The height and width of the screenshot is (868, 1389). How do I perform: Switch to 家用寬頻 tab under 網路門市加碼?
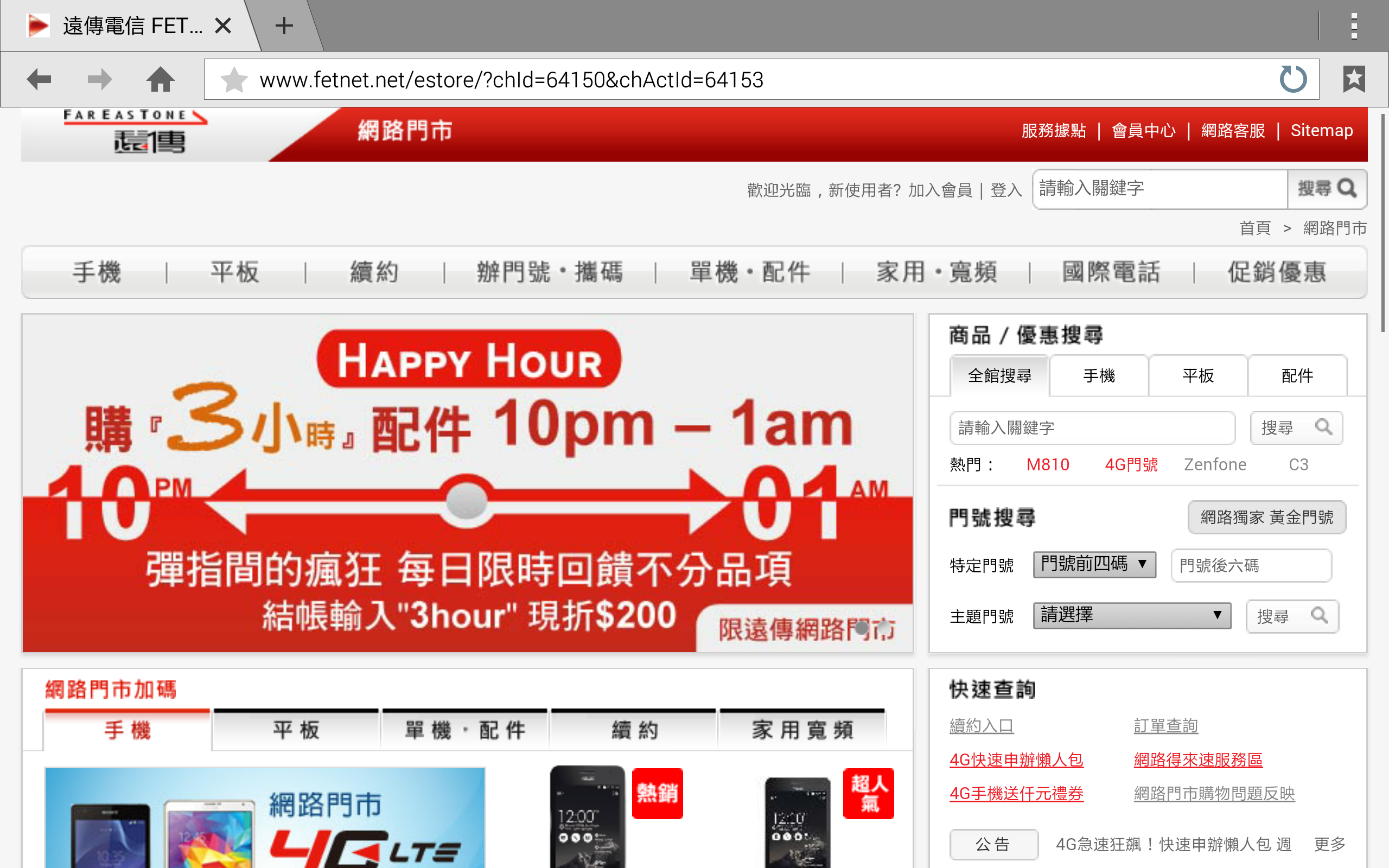[x=802, y=730]
